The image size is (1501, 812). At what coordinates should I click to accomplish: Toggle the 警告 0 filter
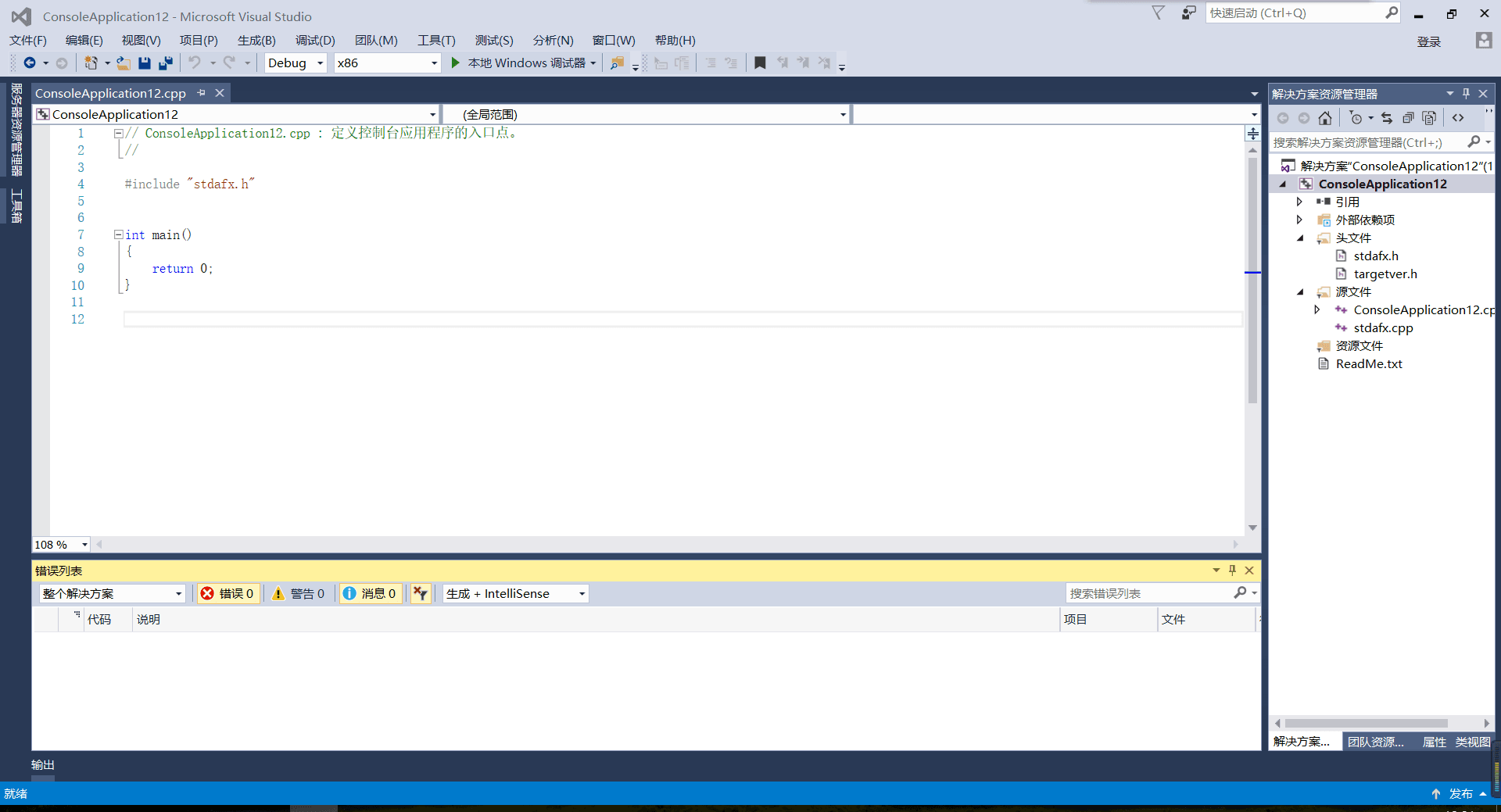[x=299, y=593]
